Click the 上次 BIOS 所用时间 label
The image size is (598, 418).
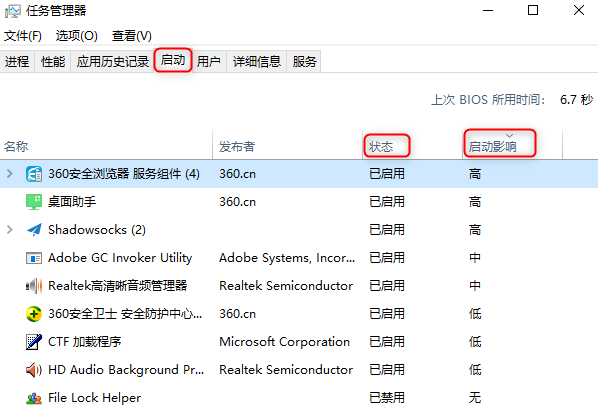click(488, 100)
